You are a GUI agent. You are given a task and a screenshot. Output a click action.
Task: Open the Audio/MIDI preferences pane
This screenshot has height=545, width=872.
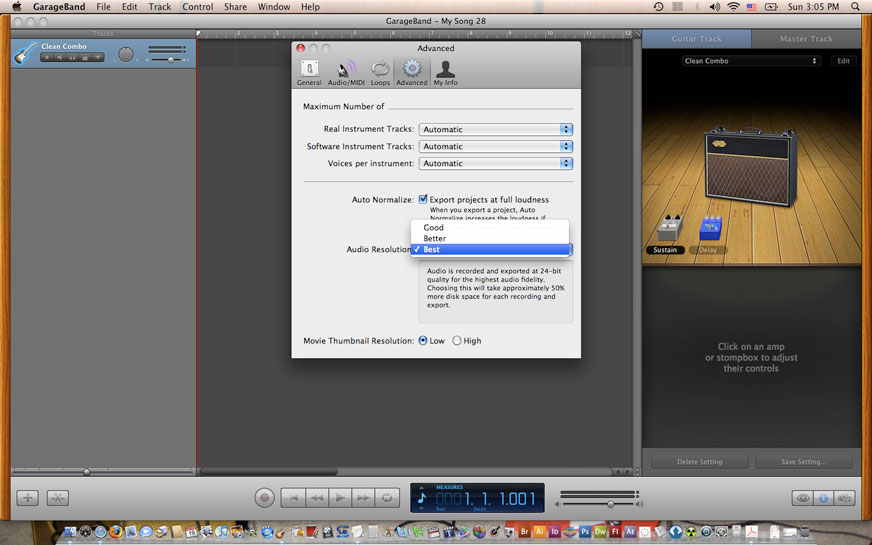346,72
